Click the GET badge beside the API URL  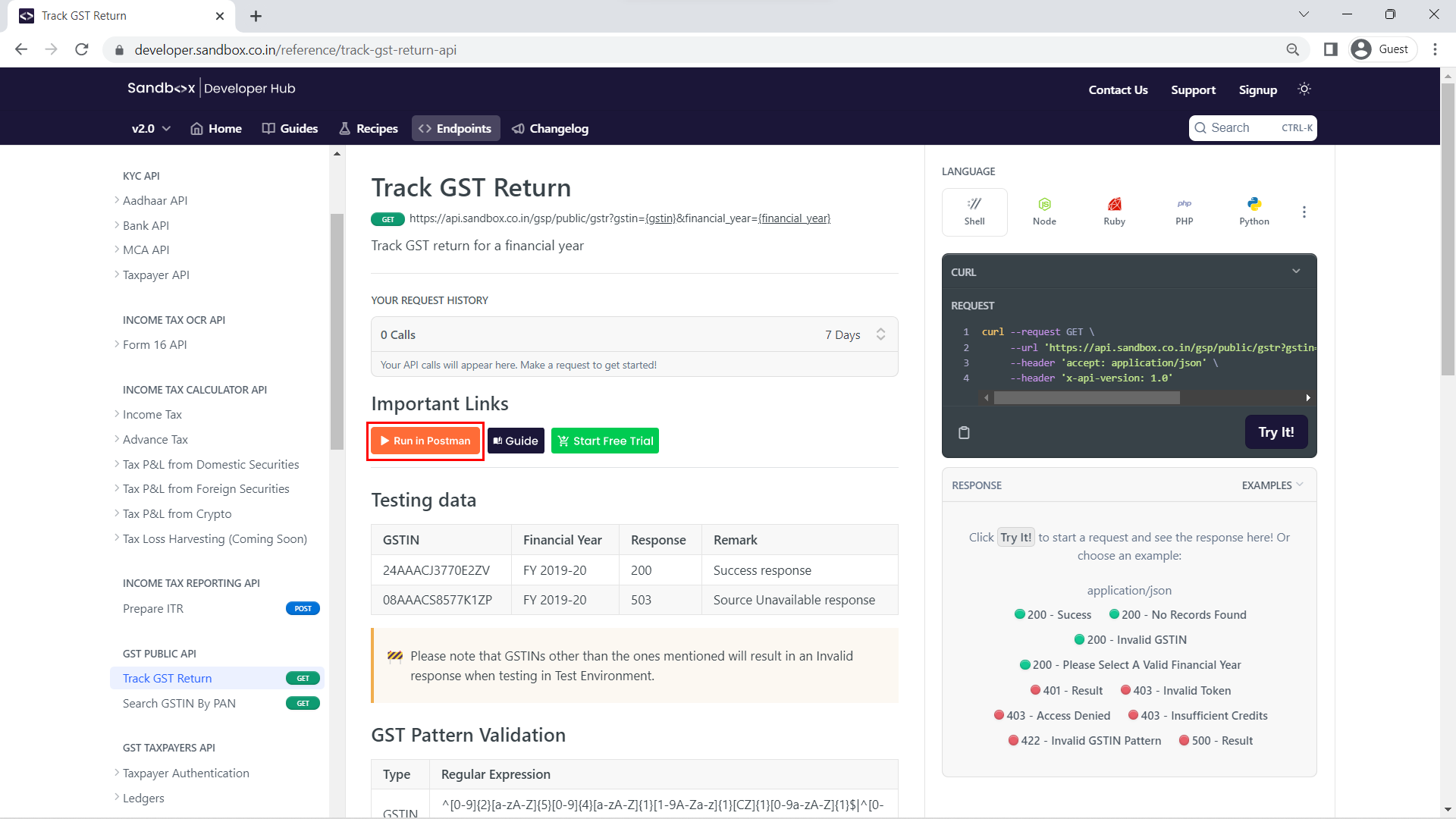pos(388,219)
